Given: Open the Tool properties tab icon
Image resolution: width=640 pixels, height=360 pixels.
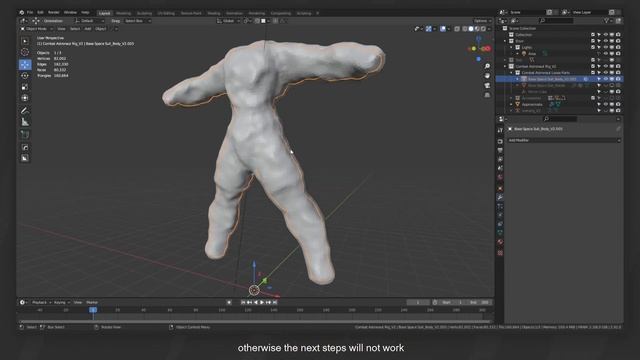Looking at the screenshot, I should click(x=500, y=130).
